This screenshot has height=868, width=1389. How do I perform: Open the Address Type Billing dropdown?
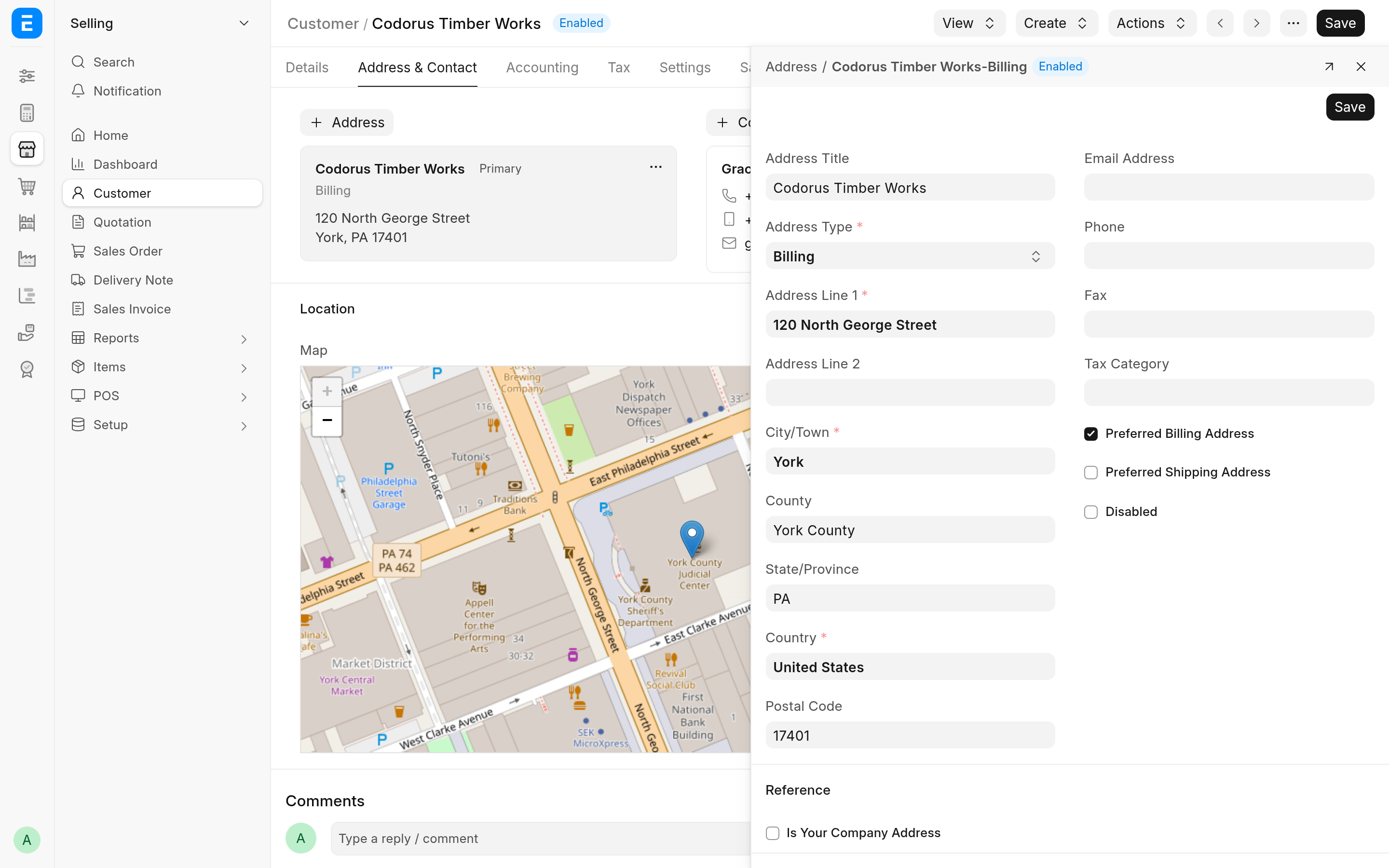(x=910, y=256)
